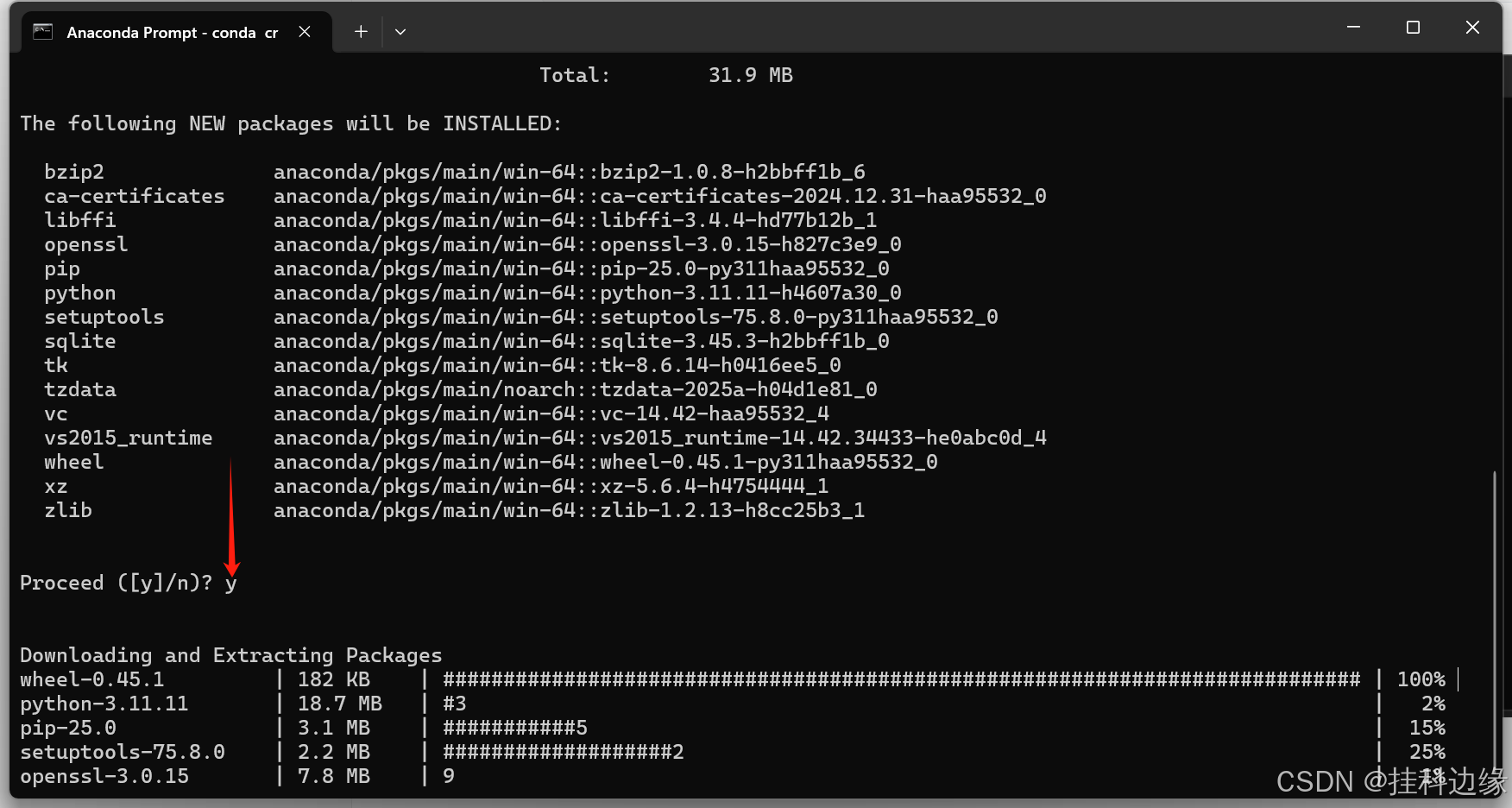Click the python-3.11.11 download row

tap(733, 704)
